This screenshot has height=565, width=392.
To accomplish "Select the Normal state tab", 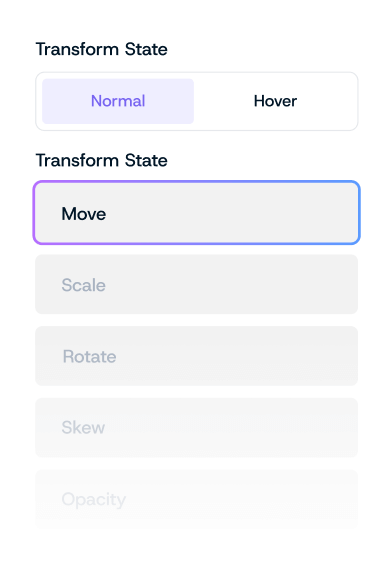I will click(x=118, y=101).
